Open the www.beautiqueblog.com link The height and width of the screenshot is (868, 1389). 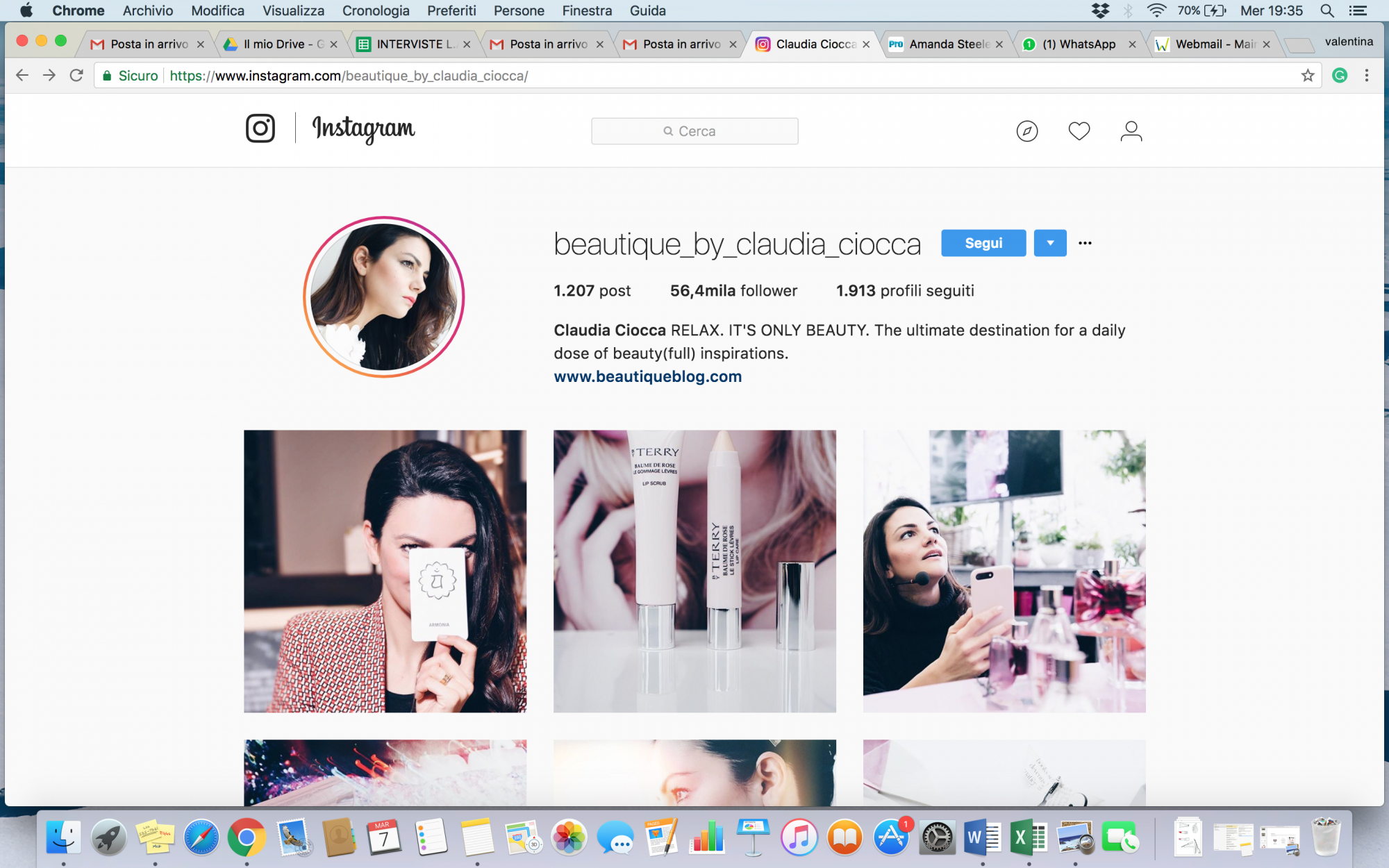(647, 376)
